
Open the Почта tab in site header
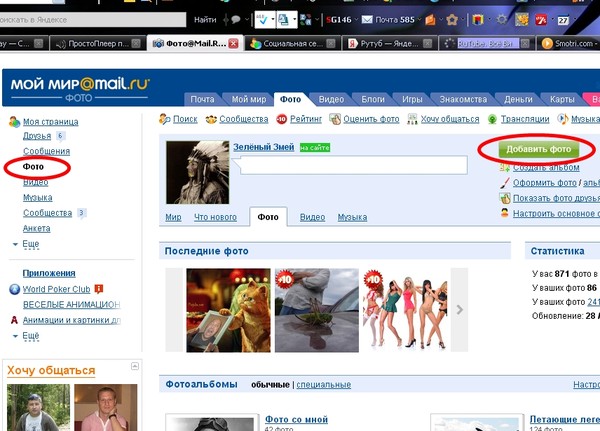(202, 100)
